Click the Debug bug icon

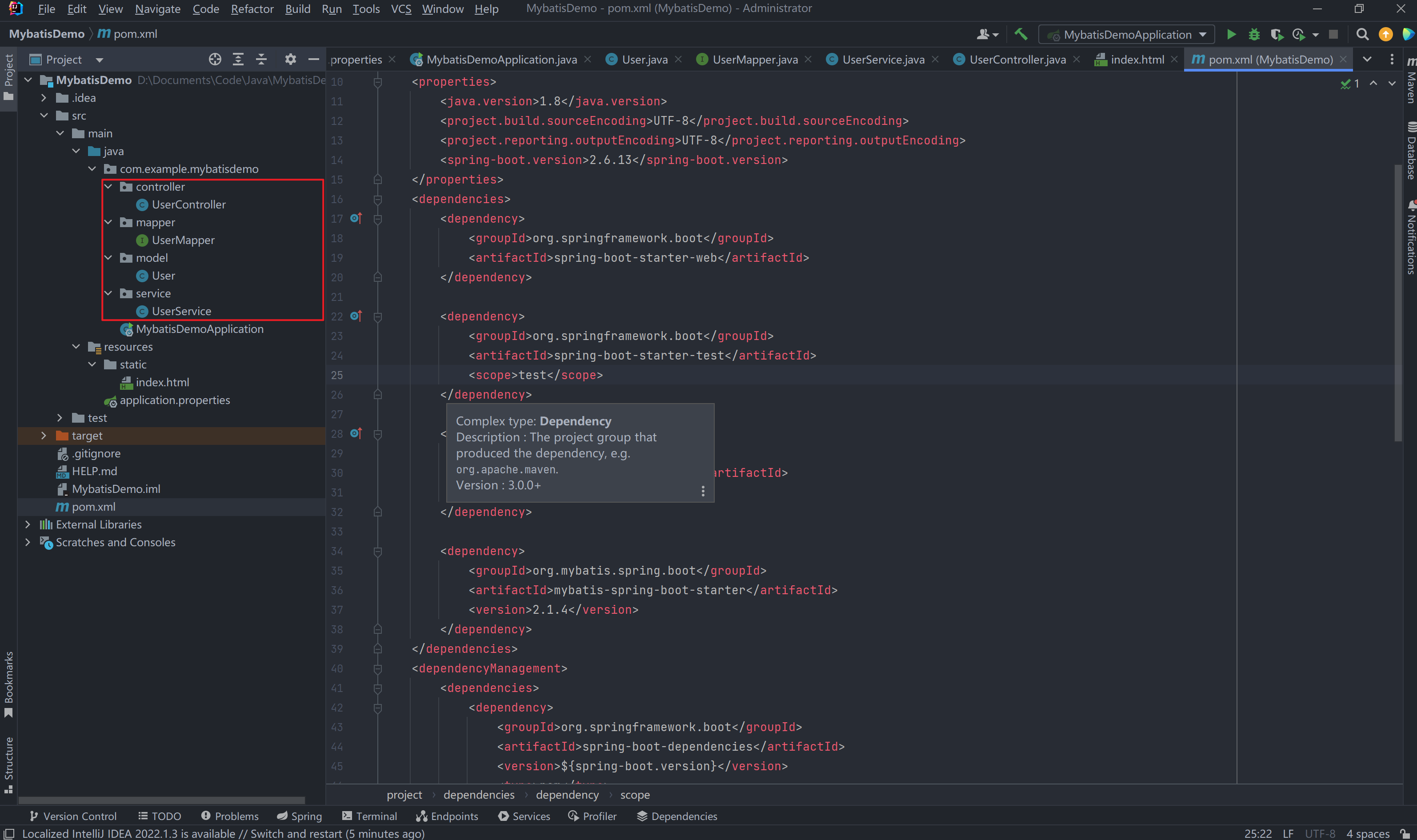pyautogui.click(x=1254, y=35)
